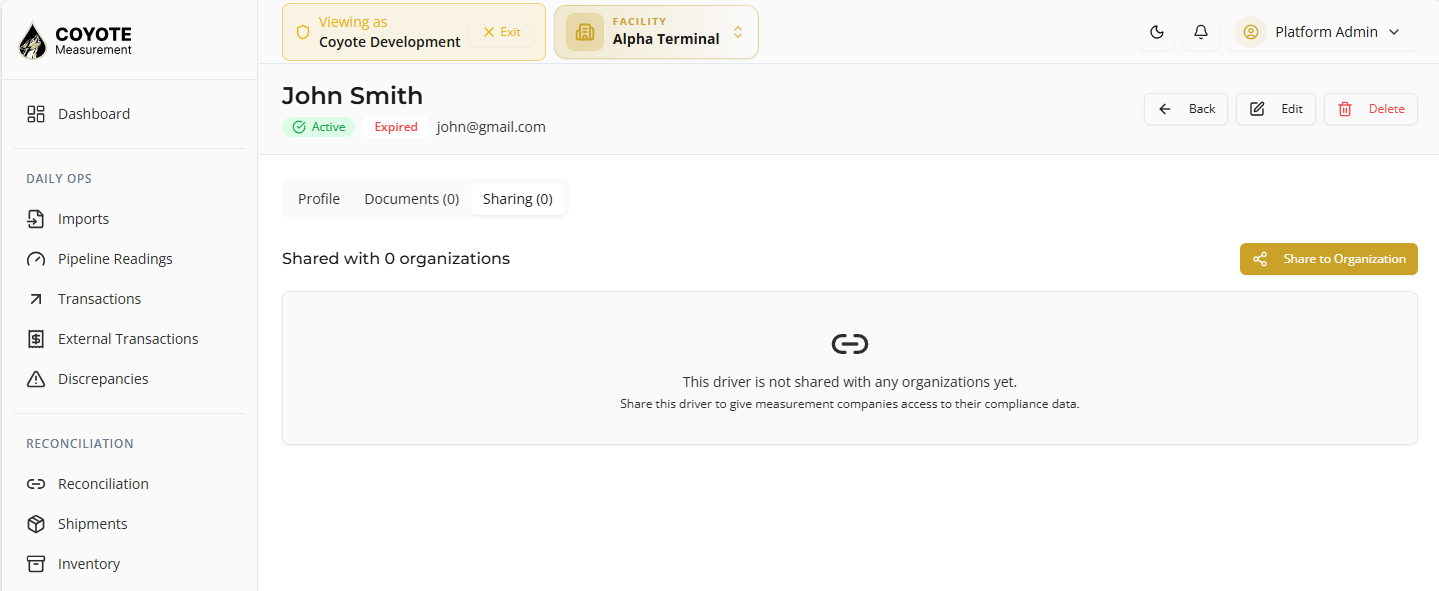Open the Alpha Terminal facility selector chevron
Screen dimensions: 1439x591
pyautogui.click(x=738, y=32)
